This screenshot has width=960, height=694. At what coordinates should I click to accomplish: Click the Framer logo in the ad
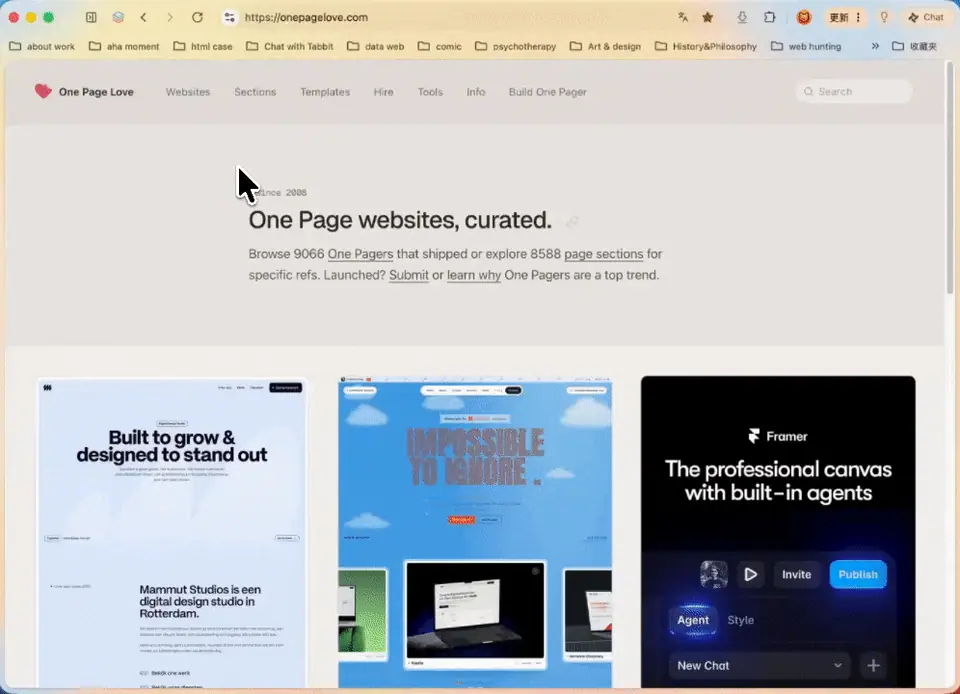point(778,436)
